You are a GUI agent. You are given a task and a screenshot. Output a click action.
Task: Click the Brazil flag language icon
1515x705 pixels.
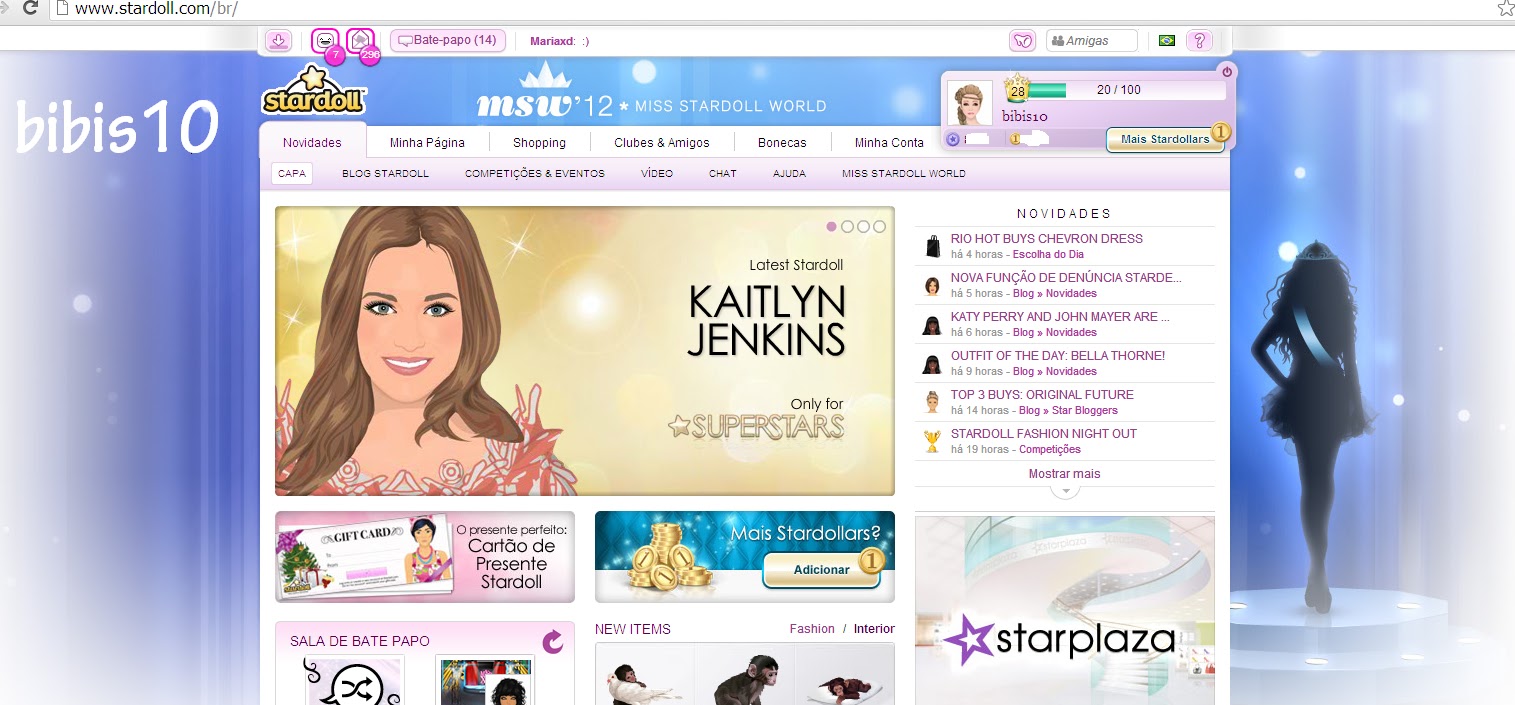pos(1166,41)
